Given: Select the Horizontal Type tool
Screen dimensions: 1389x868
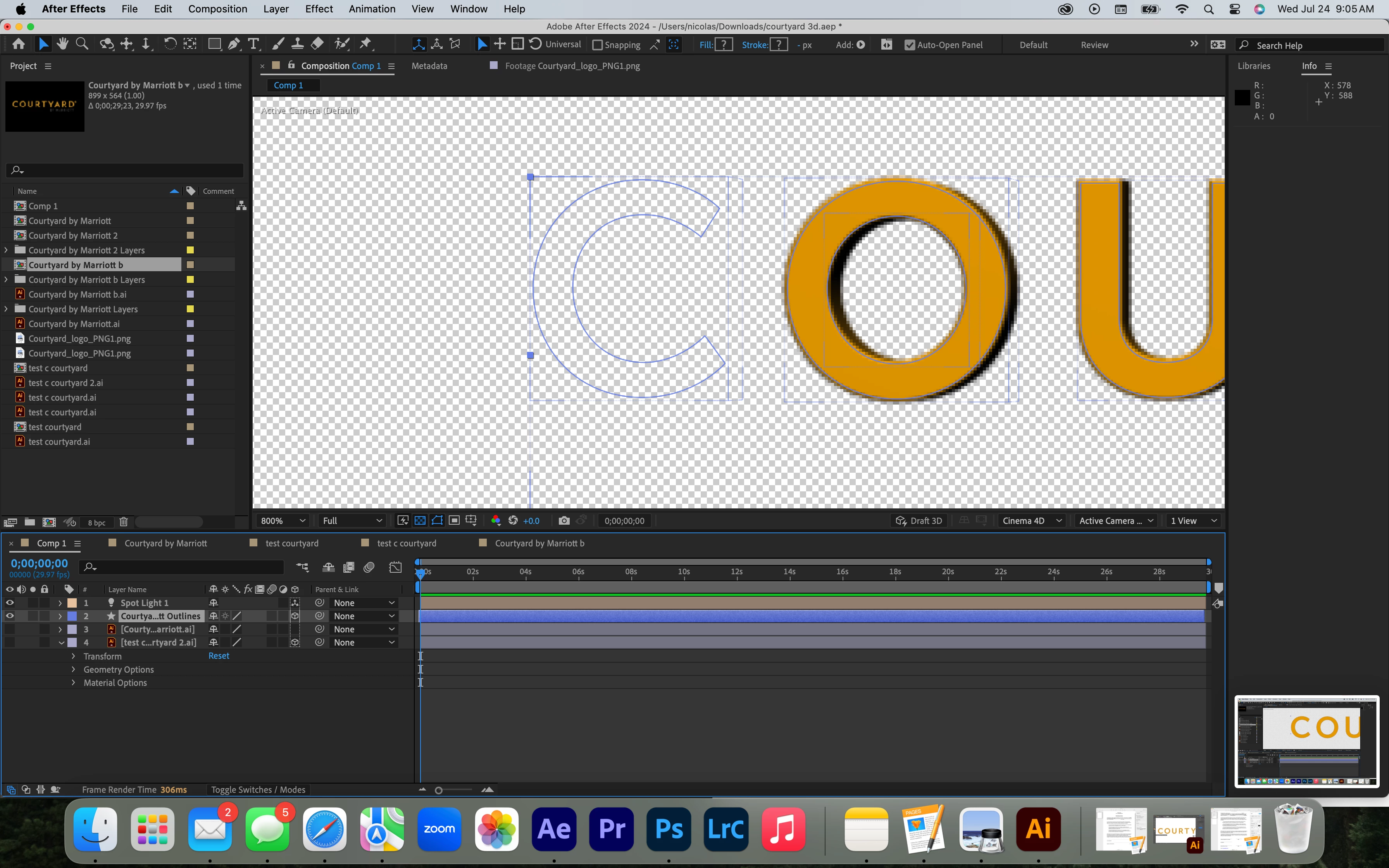Looking at the screenshot, I should (x=253, y=44).
